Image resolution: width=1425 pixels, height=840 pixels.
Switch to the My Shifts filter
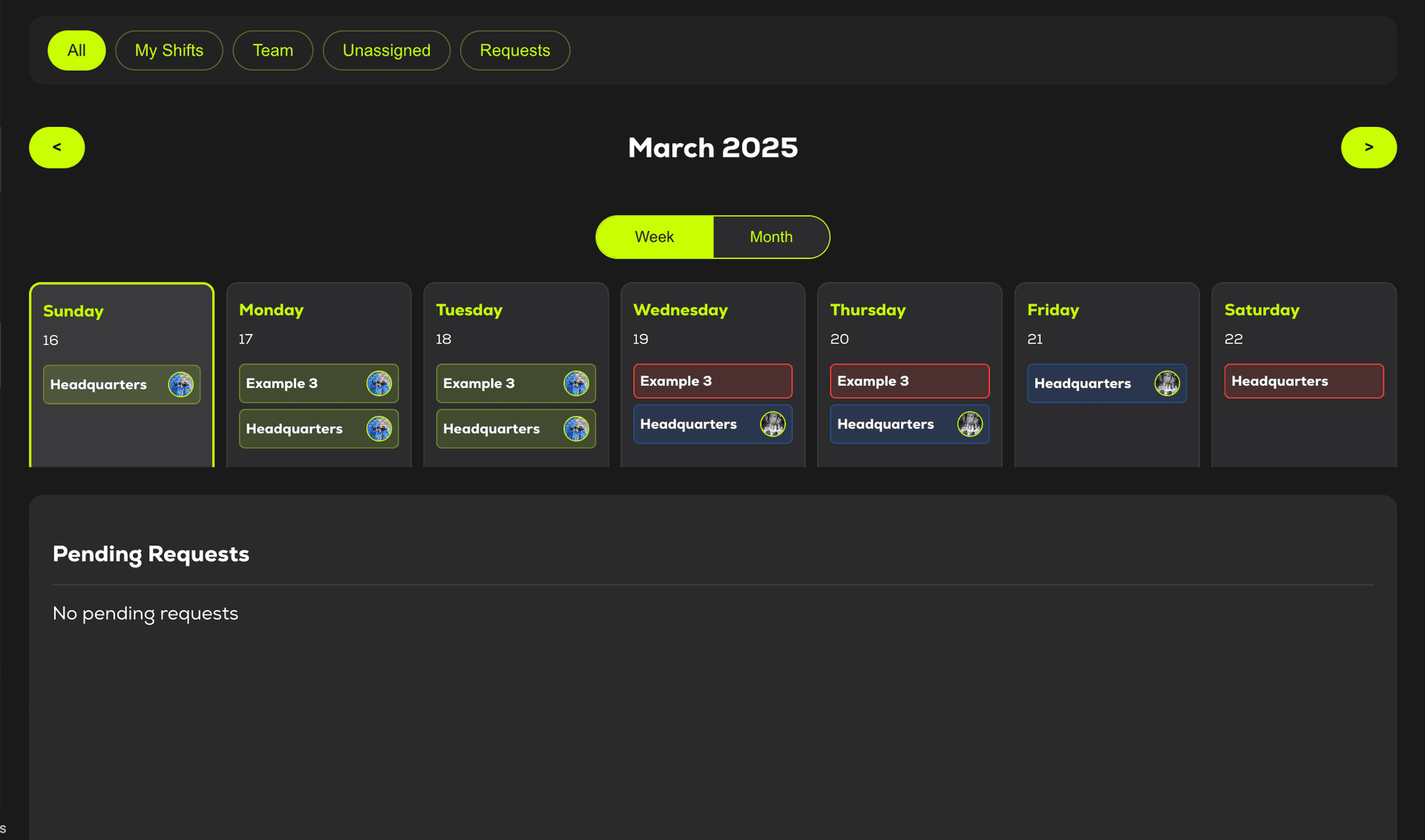(169, 50)
